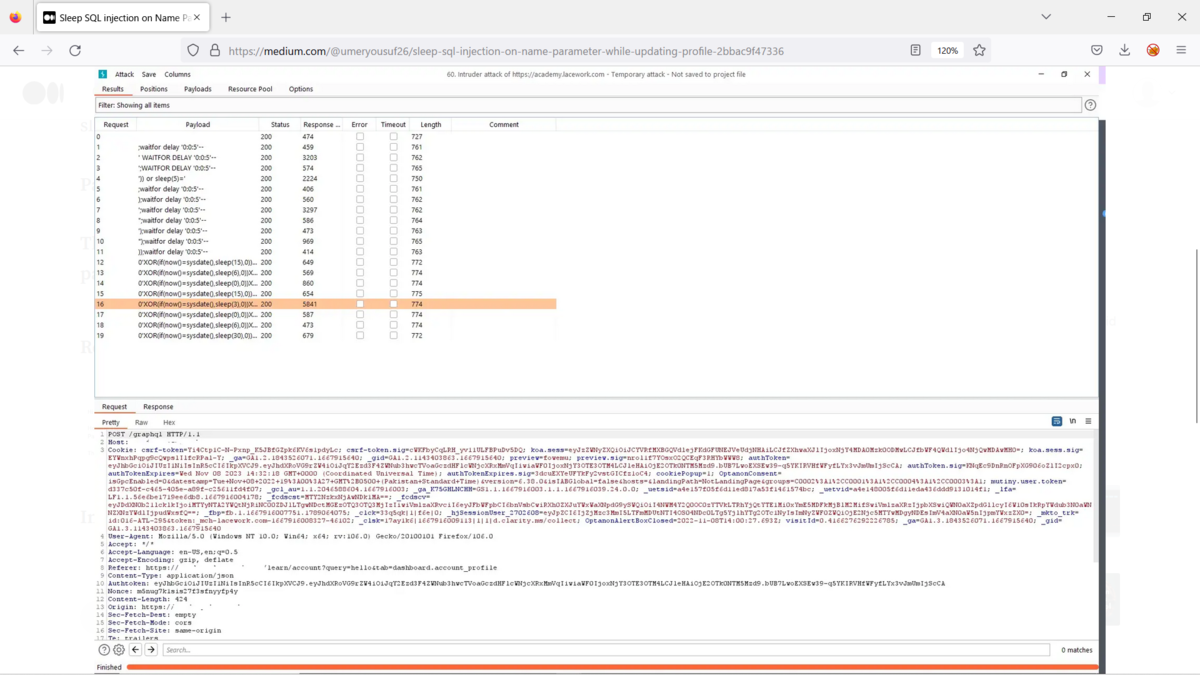Click the blue message inspector icon
1200x675 pixels.
point(1057,422)
